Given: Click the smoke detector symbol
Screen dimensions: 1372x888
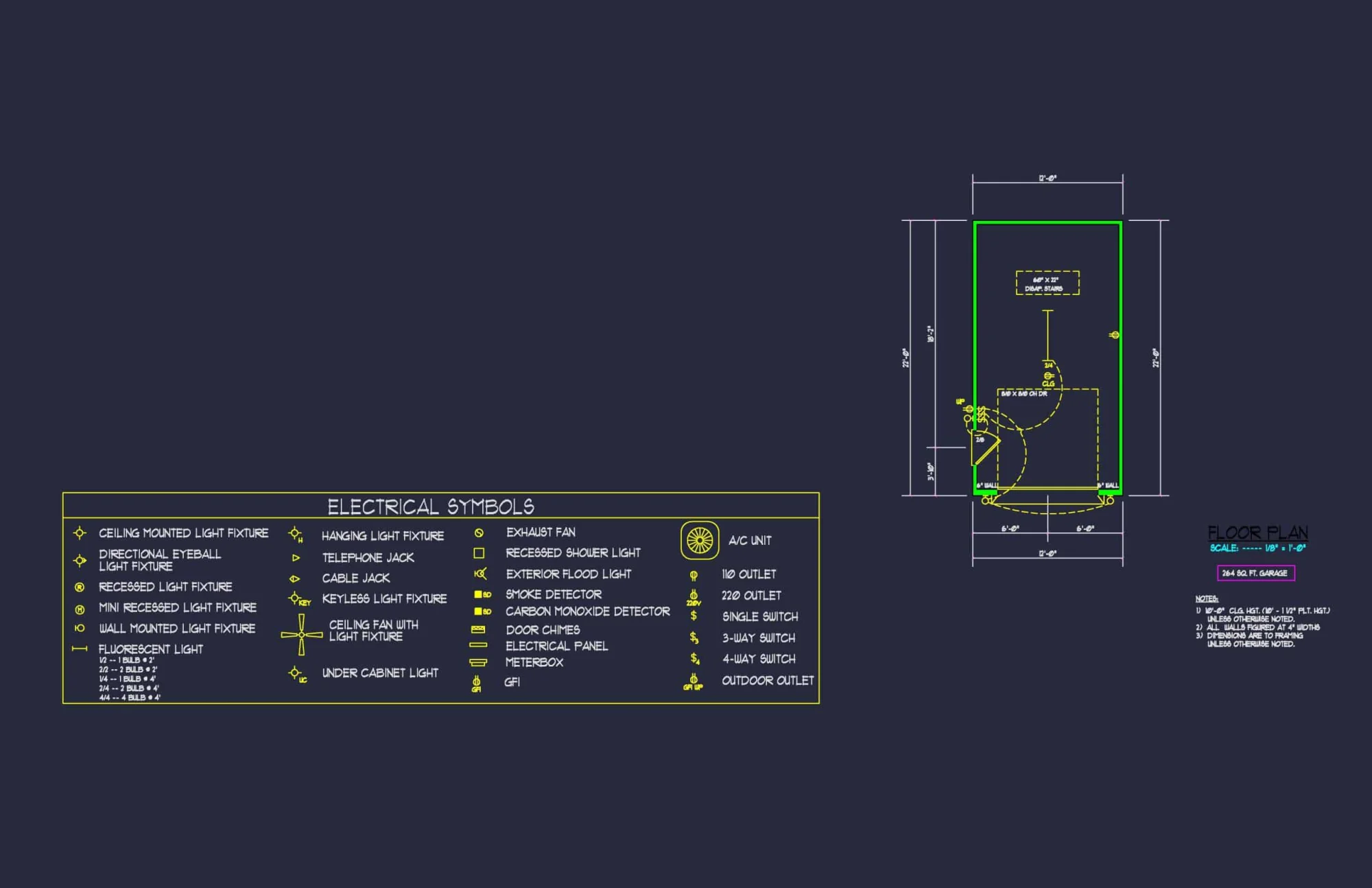Looking at the screenshot, I should pos(478,594).
